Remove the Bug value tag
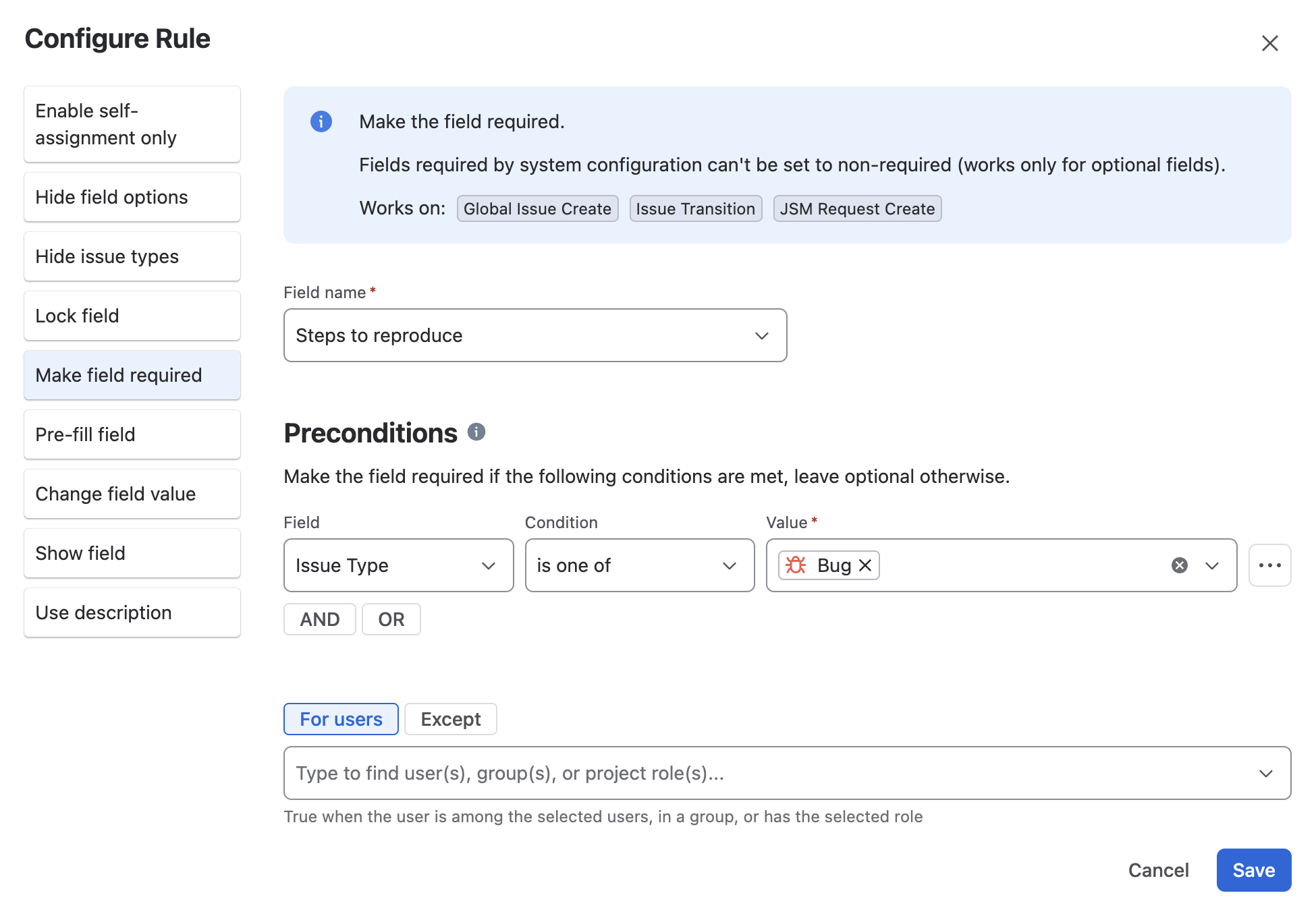This screenshot has width=1316, height=916. [x=865, y=565]
